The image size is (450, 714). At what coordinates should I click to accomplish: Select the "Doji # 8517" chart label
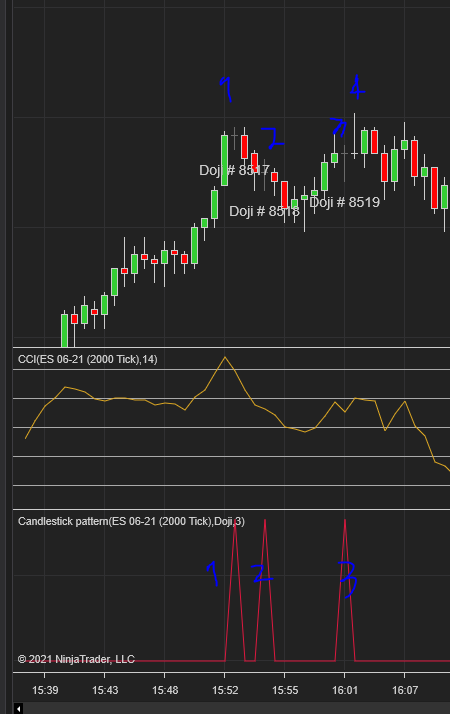tap(234, 170)
